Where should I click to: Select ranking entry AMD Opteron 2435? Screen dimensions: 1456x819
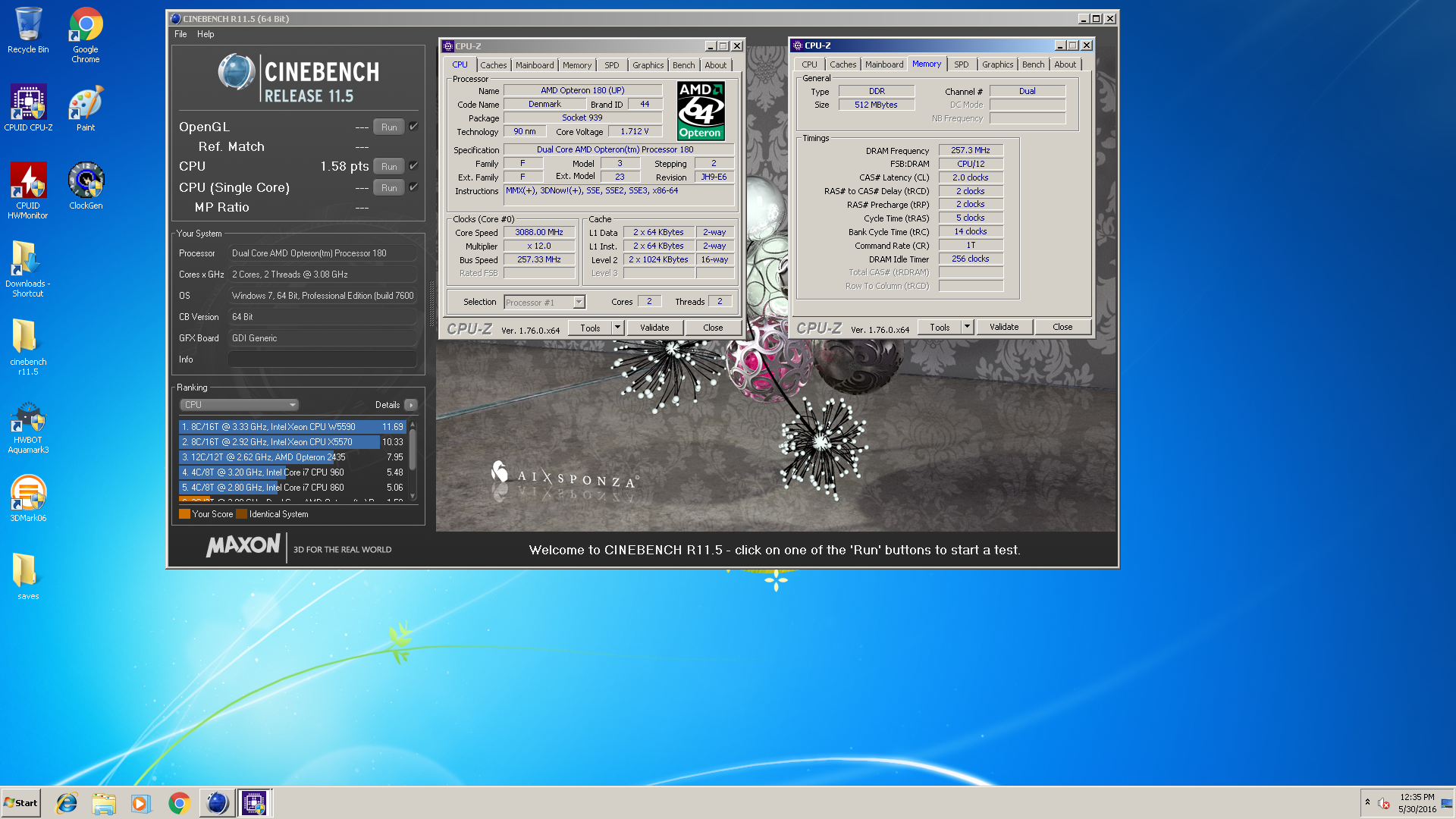click(293, 457)
